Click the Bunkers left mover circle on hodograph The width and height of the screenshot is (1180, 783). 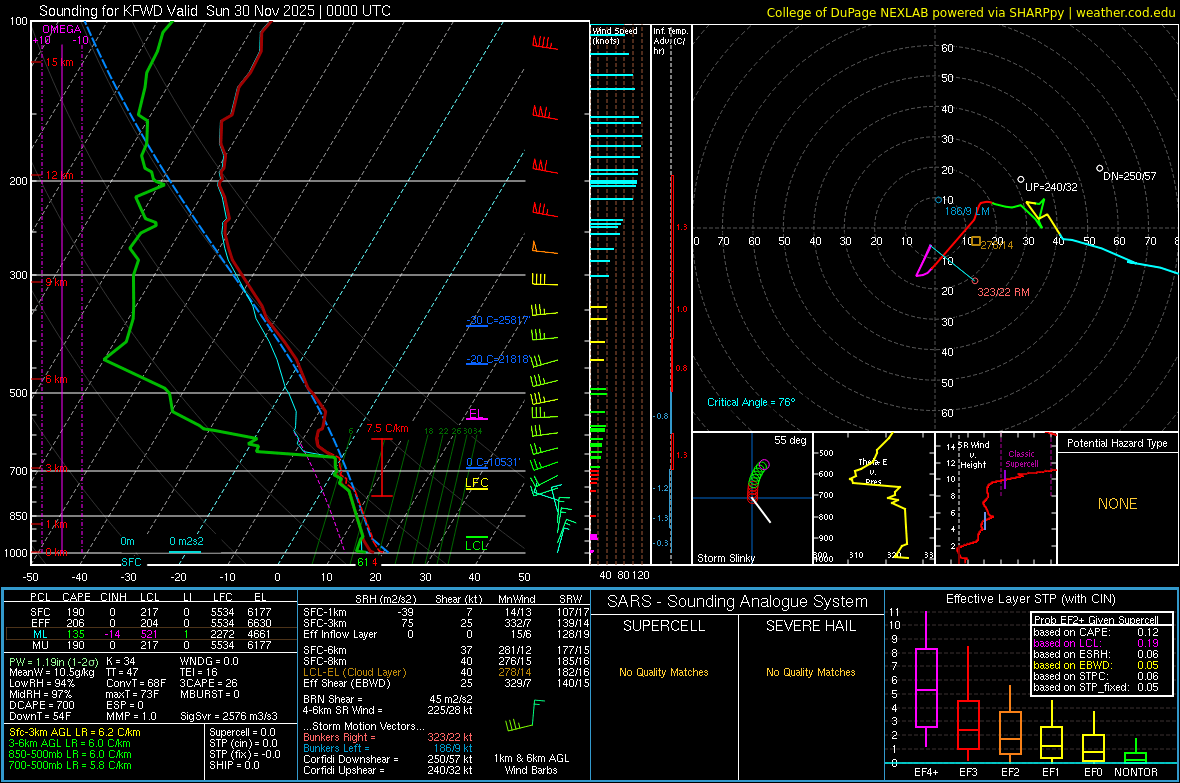tap(938, 200)
